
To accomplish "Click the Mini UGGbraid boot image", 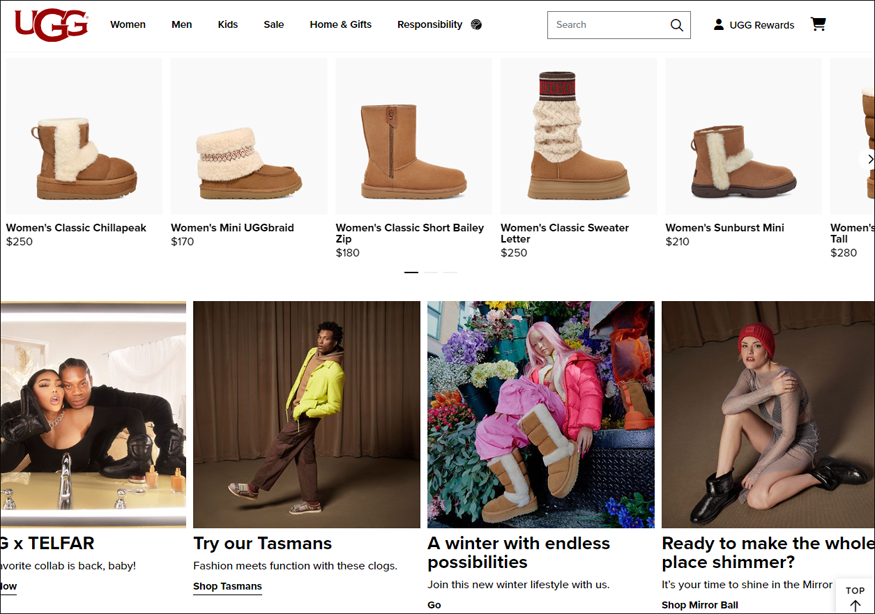I will pyautogui.click(x=249, y=137).
